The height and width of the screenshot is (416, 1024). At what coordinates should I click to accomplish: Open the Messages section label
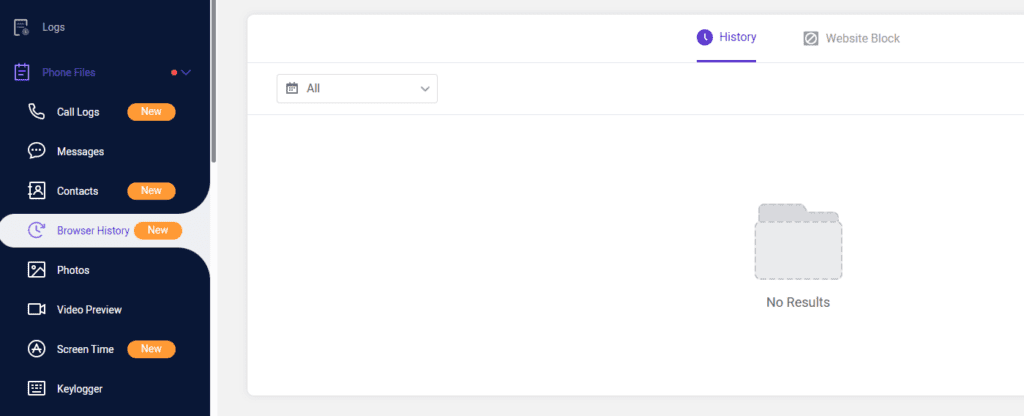click(x=80, y=151)
